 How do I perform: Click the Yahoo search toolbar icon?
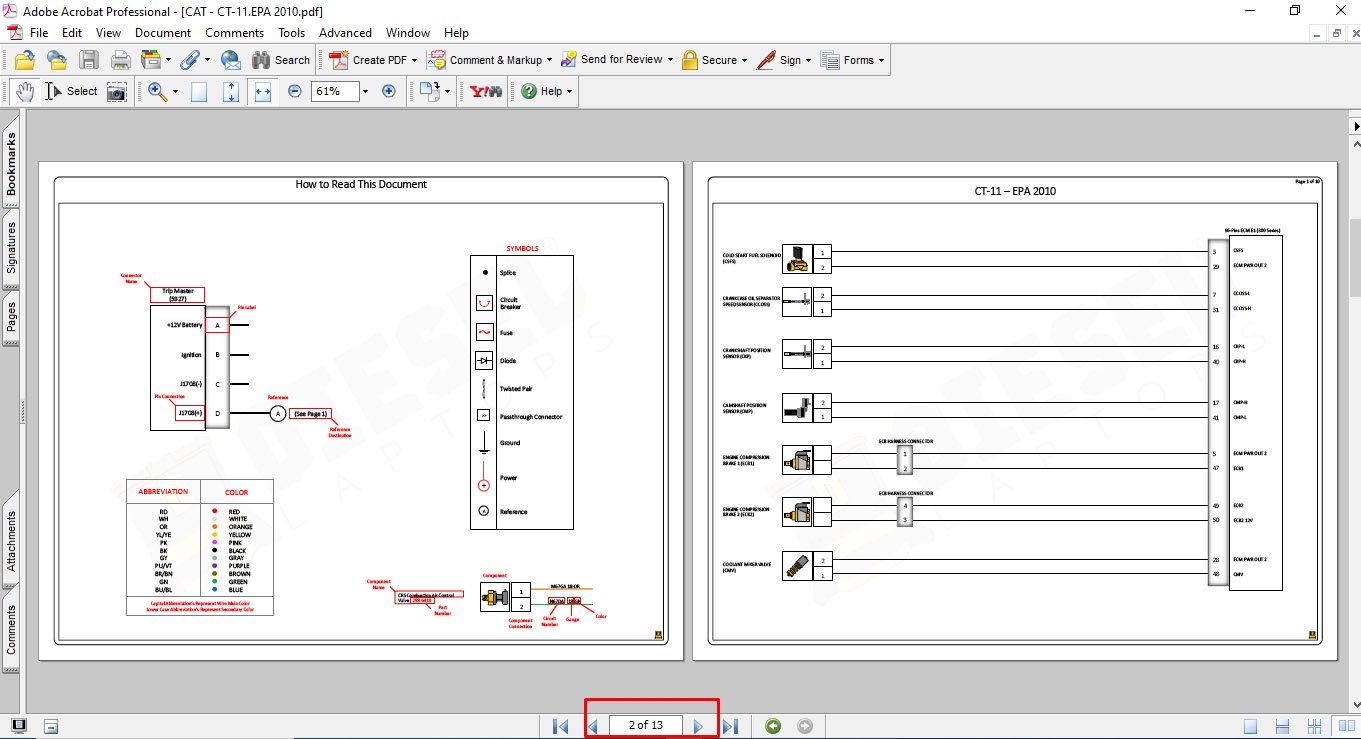486,91
